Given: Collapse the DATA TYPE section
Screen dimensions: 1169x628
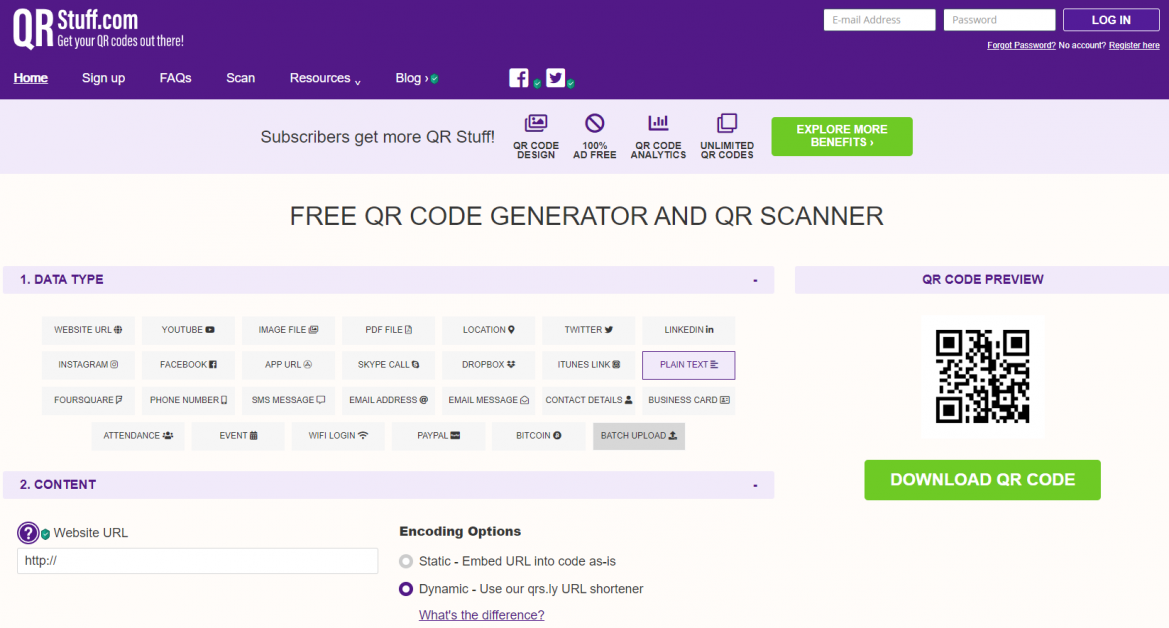Looking at the screenshot, I should click(755, 280).
